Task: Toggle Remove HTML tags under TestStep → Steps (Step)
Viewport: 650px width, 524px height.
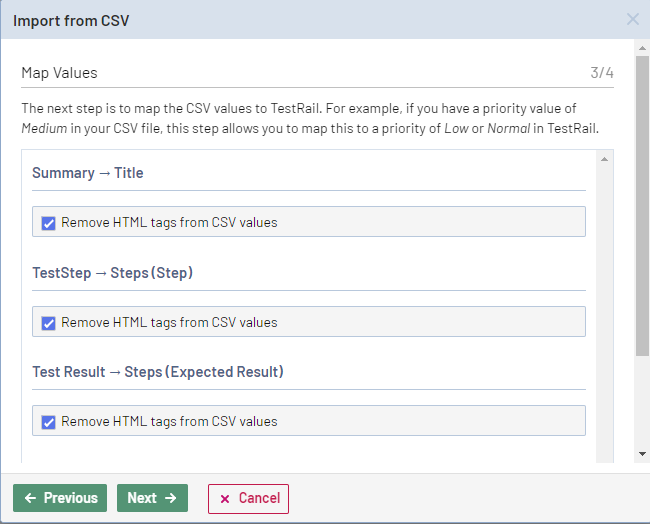Action: coord(48,323)
